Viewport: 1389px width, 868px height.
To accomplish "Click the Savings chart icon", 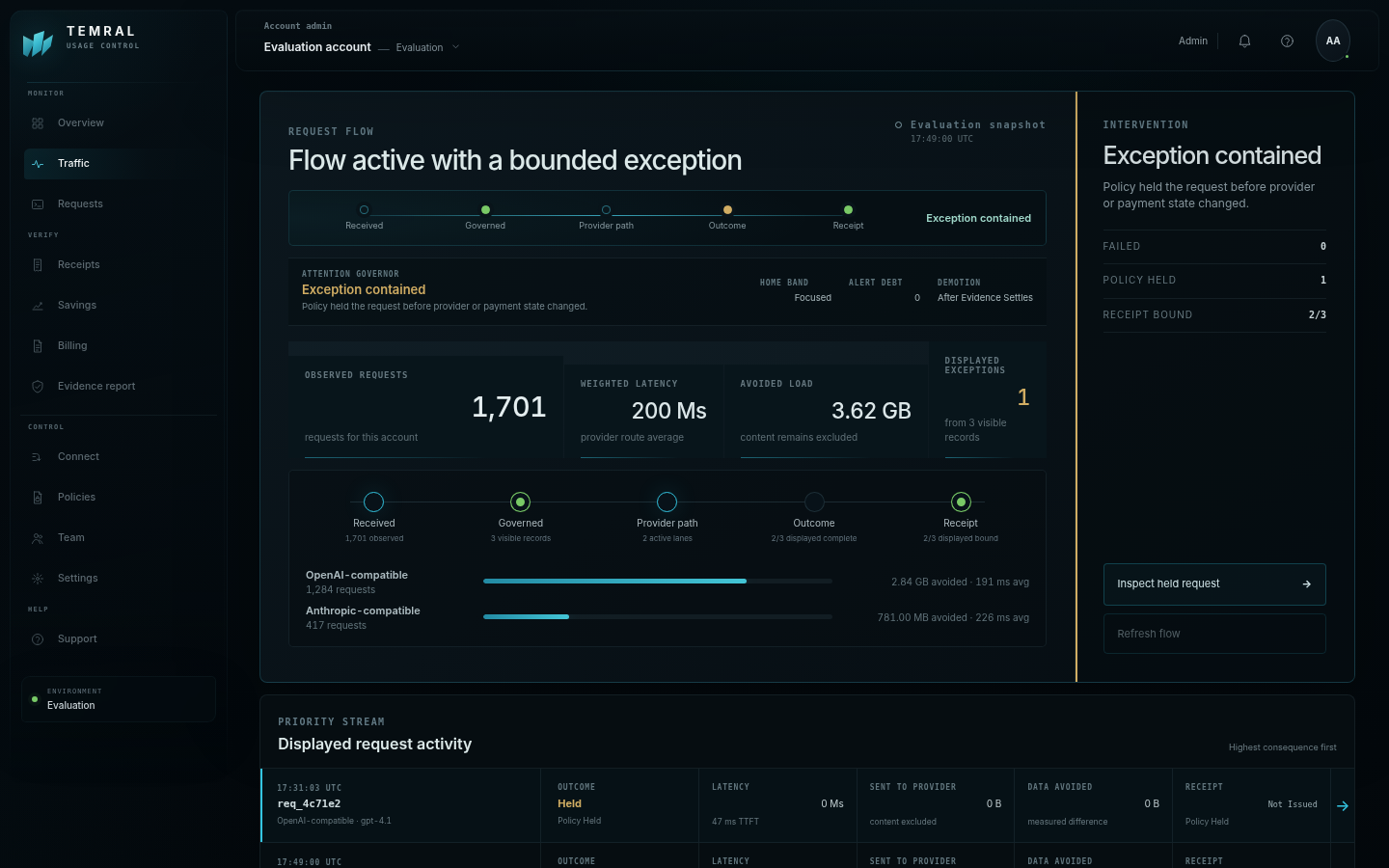I will [x=38, y=306].
